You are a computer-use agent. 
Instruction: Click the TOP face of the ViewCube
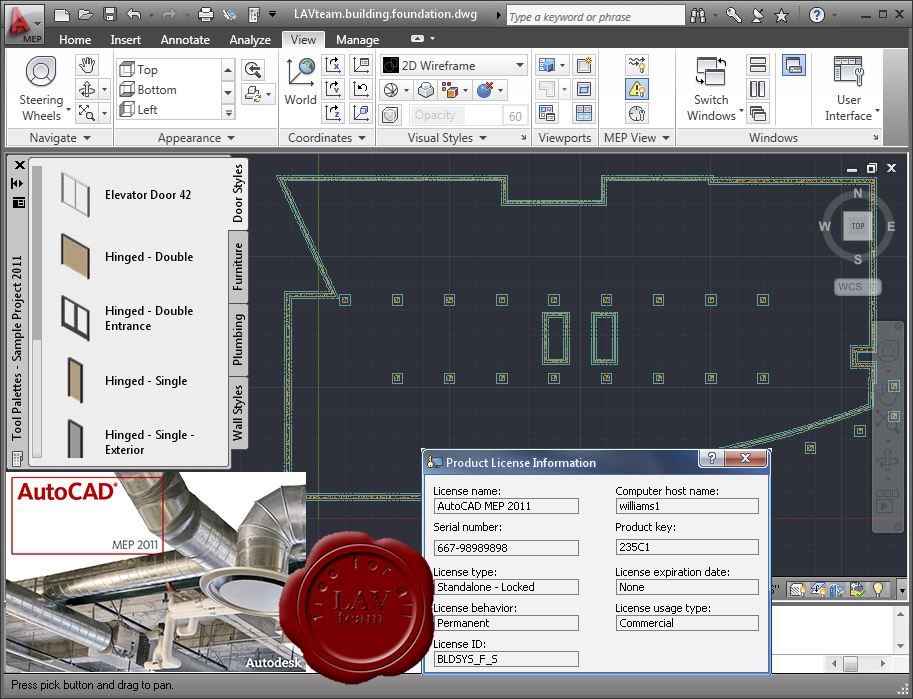tap(858, 226)
